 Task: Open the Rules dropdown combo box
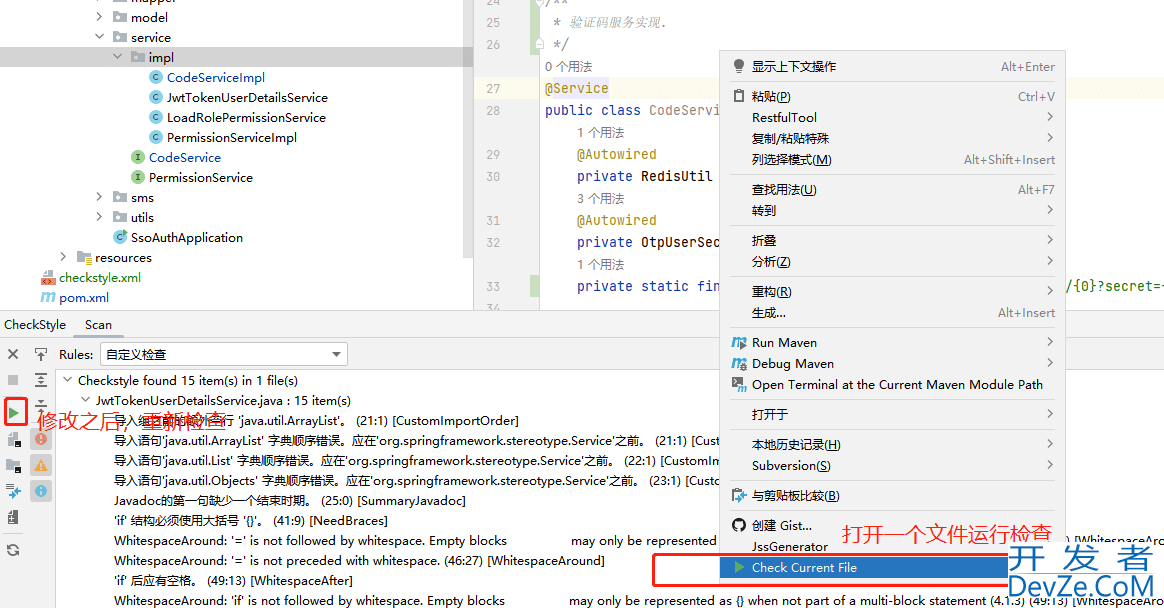pos(223,354)
